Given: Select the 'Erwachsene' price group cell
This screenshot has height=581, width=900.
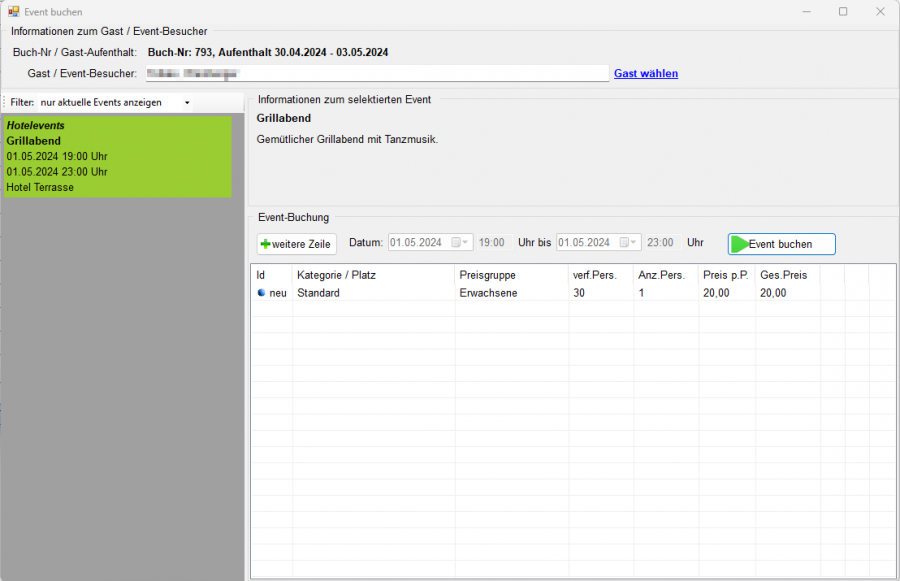Looking at the screenshot, I should pos(510,293).
